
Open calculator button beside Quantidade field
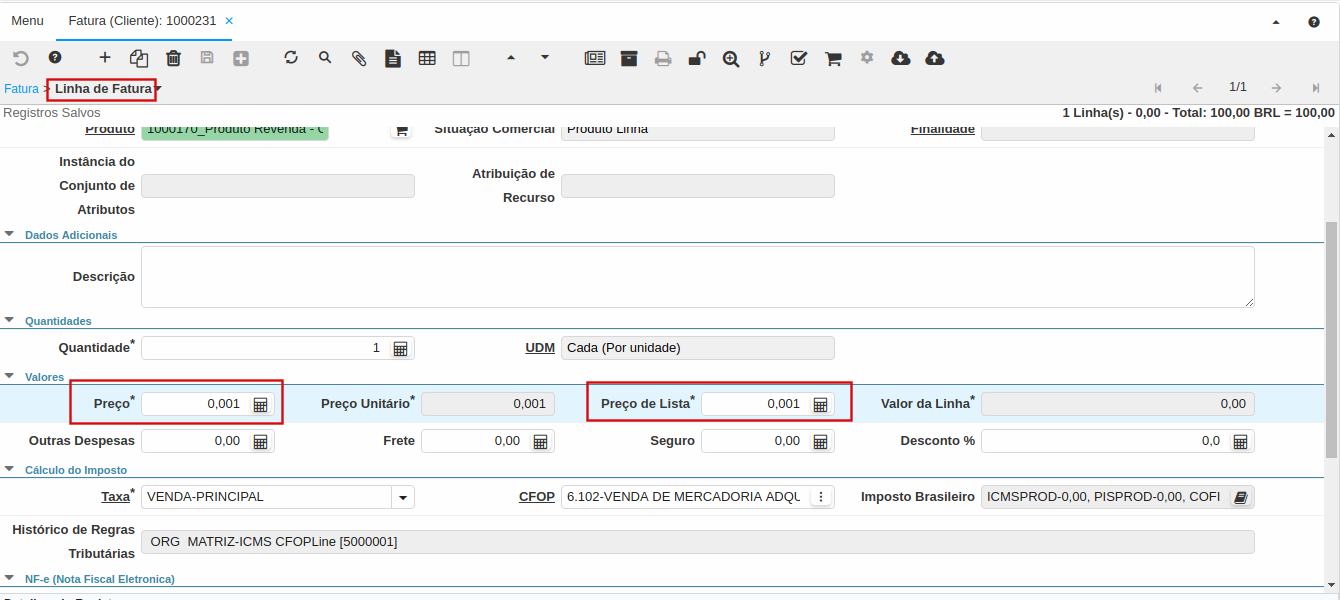coord(400,348)
